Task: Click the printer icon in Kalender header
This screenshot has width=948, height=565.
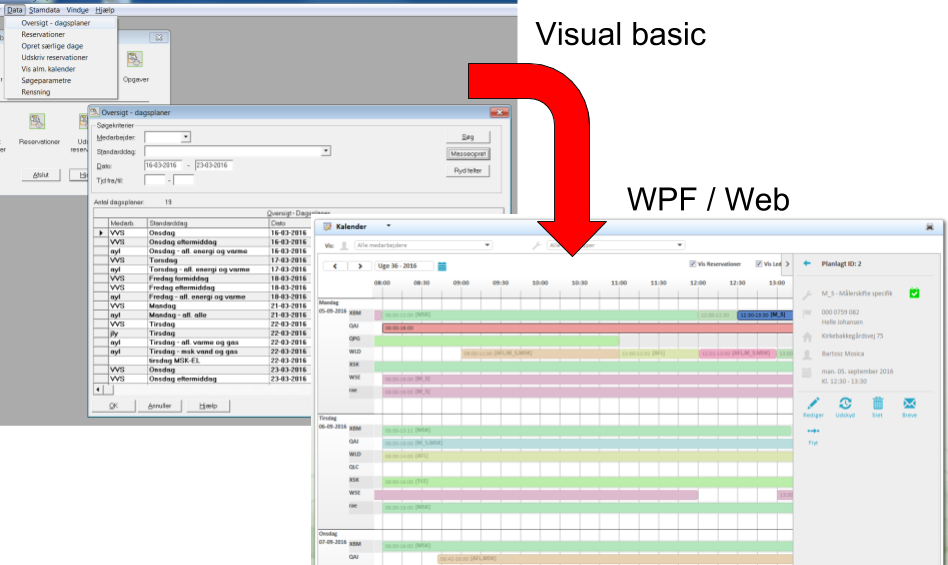Action: pyautogui.click(x=929, y=227)
